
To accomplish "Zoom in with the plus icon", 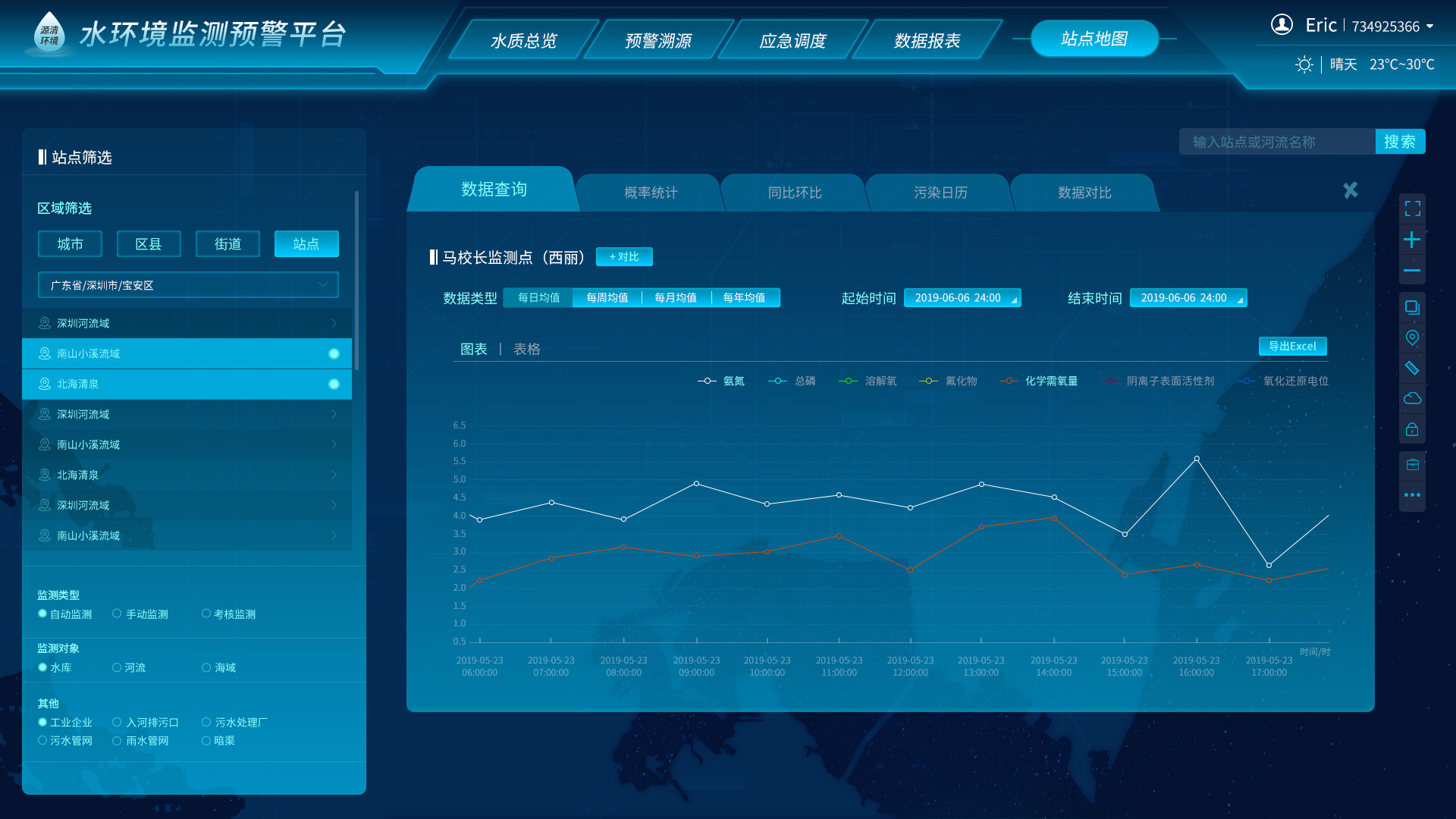I will point(1412,240).
